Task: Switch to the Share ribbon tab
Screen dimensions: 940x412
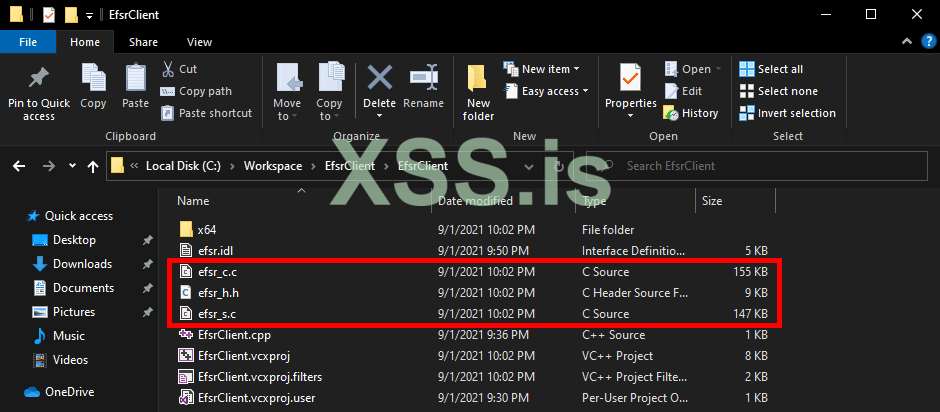Action: click(143, 42)
